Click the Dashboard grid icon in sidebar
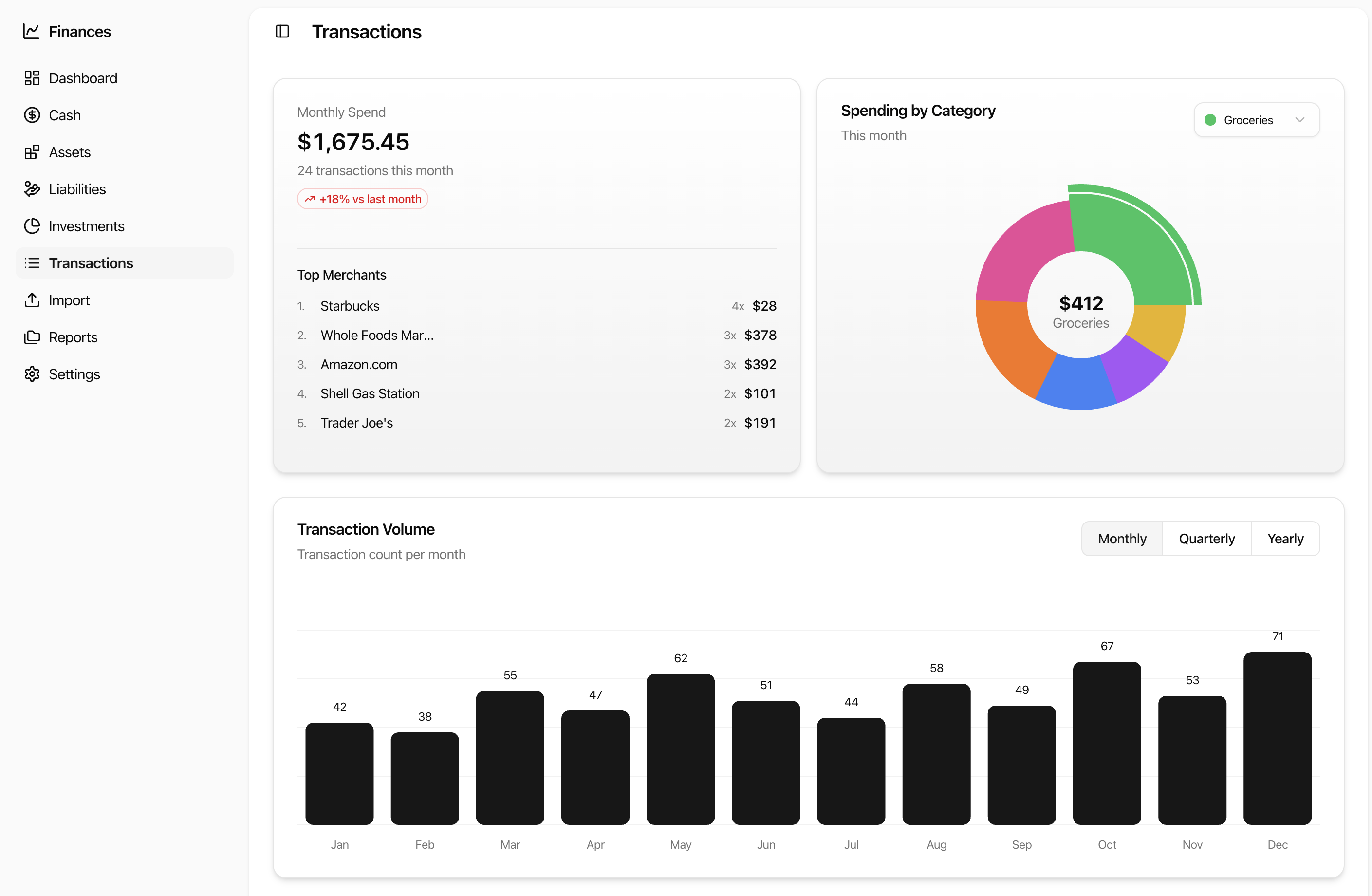This screenshot has height=896, width=1372. (x=33, y=78)
